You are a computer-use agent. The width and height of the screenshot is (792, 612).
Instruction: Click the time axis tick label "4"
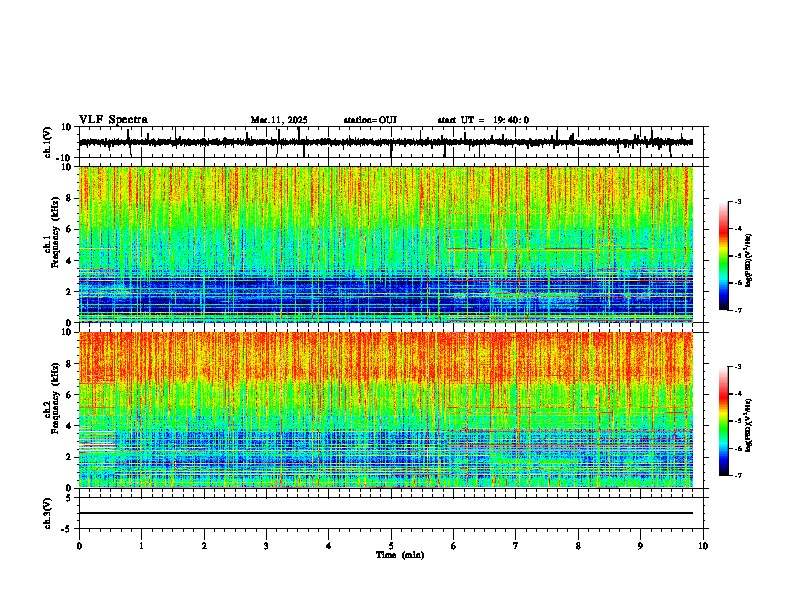point(329,546)
